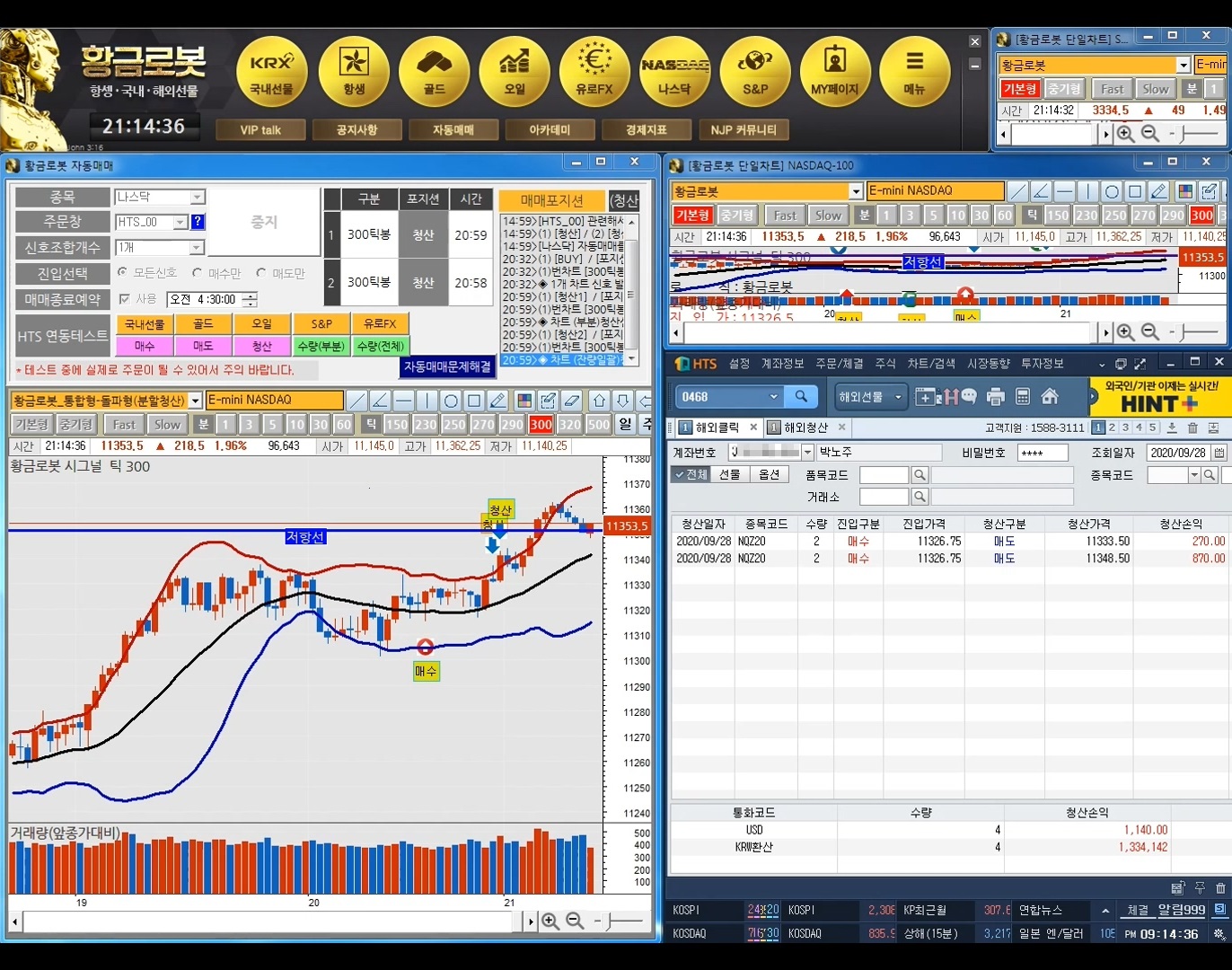Expand 황금로봇_통합형-돌파형 strategy dropdown

click(x=195, y=401)
